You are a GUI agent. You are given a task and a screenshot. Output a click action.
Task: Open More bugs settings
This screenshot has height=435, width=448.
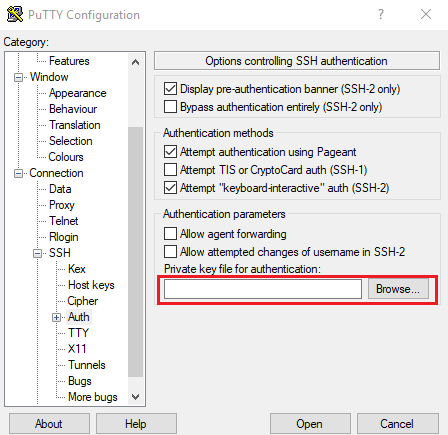tap(93, 397)
